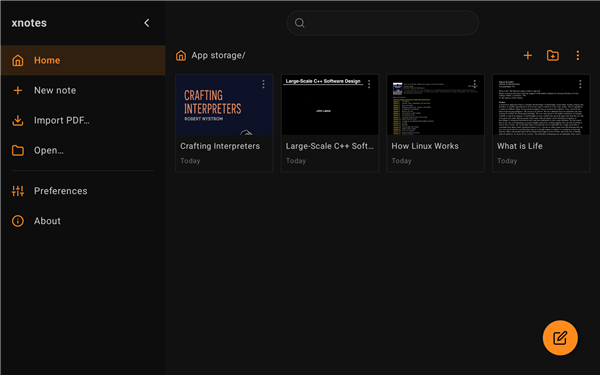Tap the orange floating new-note button
The image size is (600, 375).
point(560,338)
